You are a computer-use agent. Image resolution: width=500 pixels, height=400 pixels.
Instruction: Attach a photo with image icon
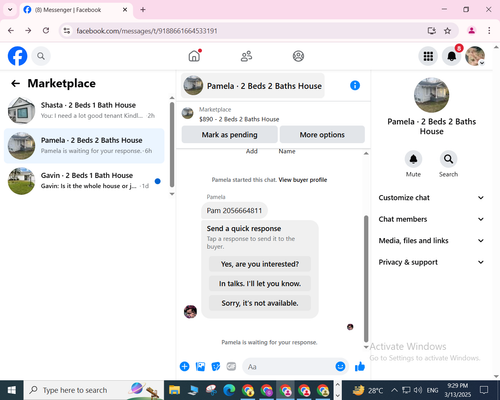(x=200, y=367)
